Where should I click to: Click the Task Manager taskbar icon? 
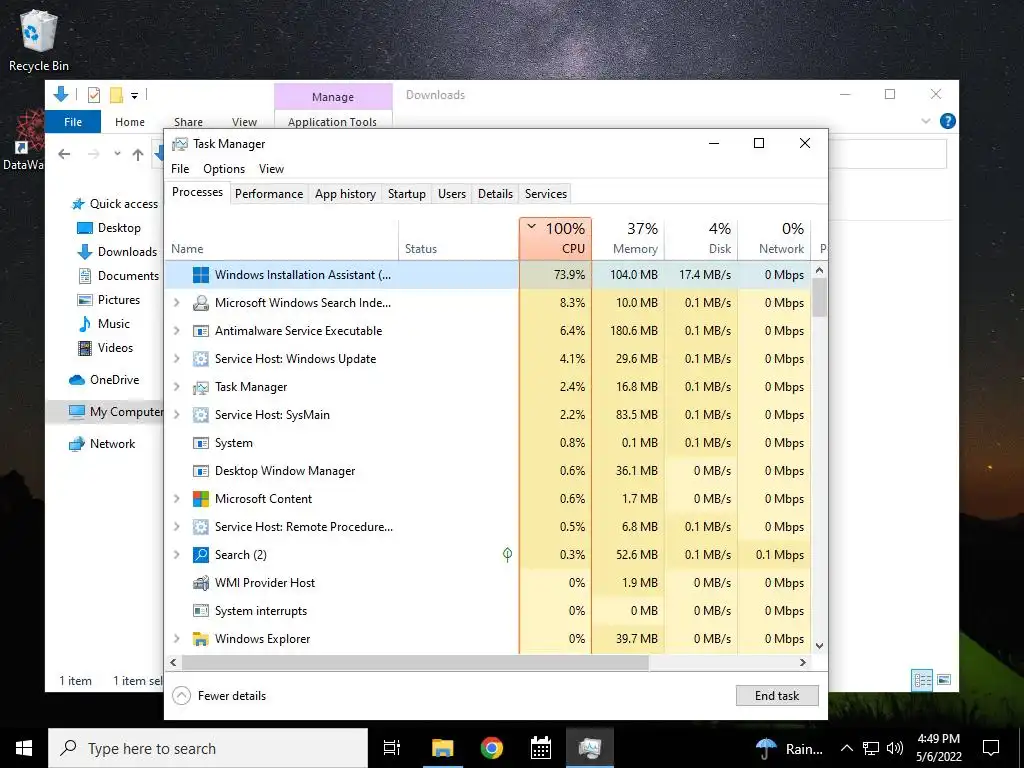click(589, 748)
